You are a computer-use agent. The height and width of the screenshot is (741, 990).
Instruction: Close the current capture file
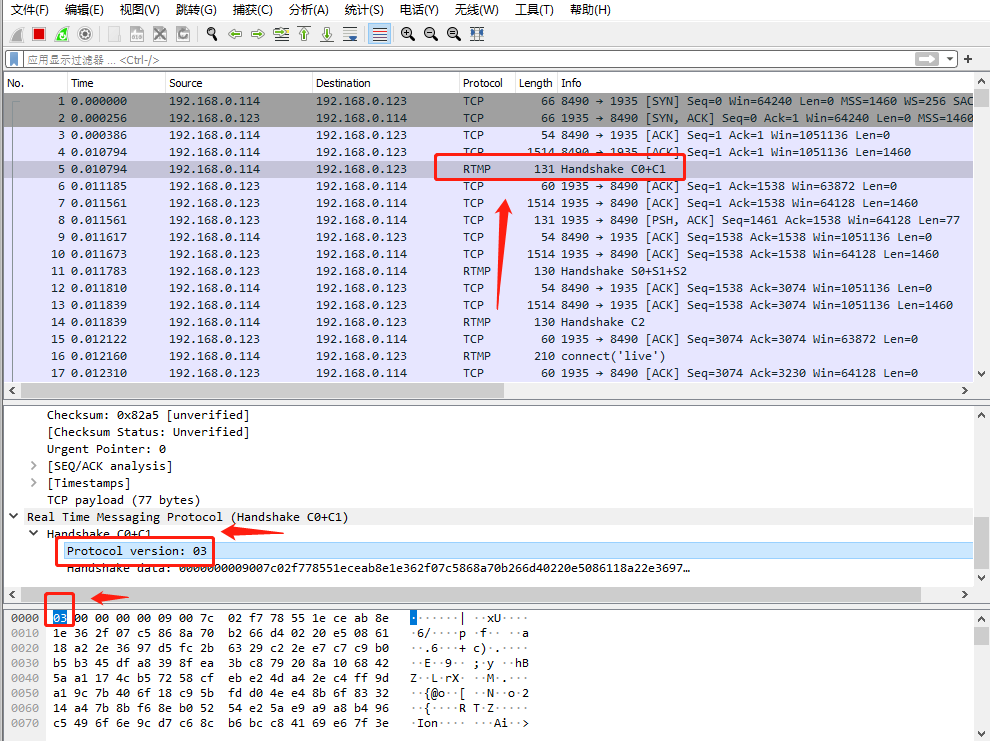pos(160,34)
